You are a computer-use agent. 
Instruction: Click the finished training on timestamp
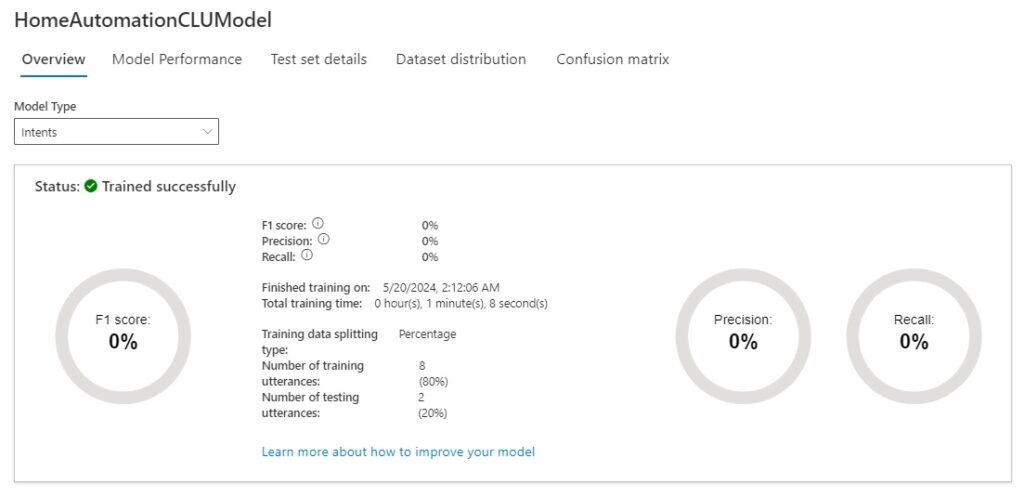441,287
